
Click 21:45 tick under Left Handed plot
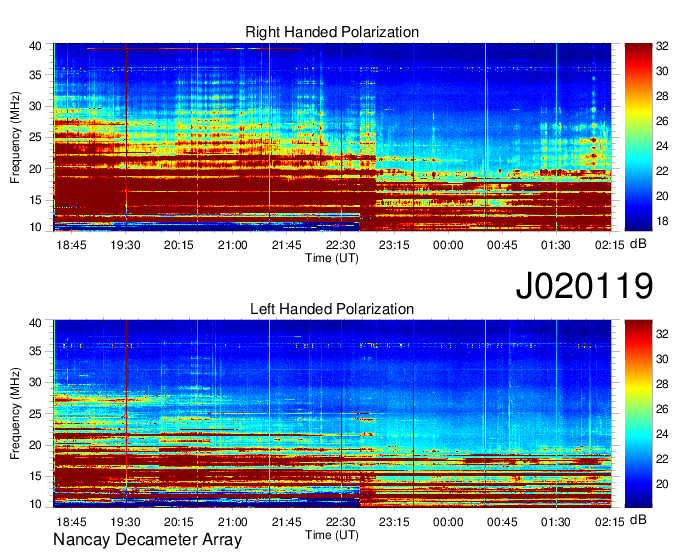tap(286, 522)
